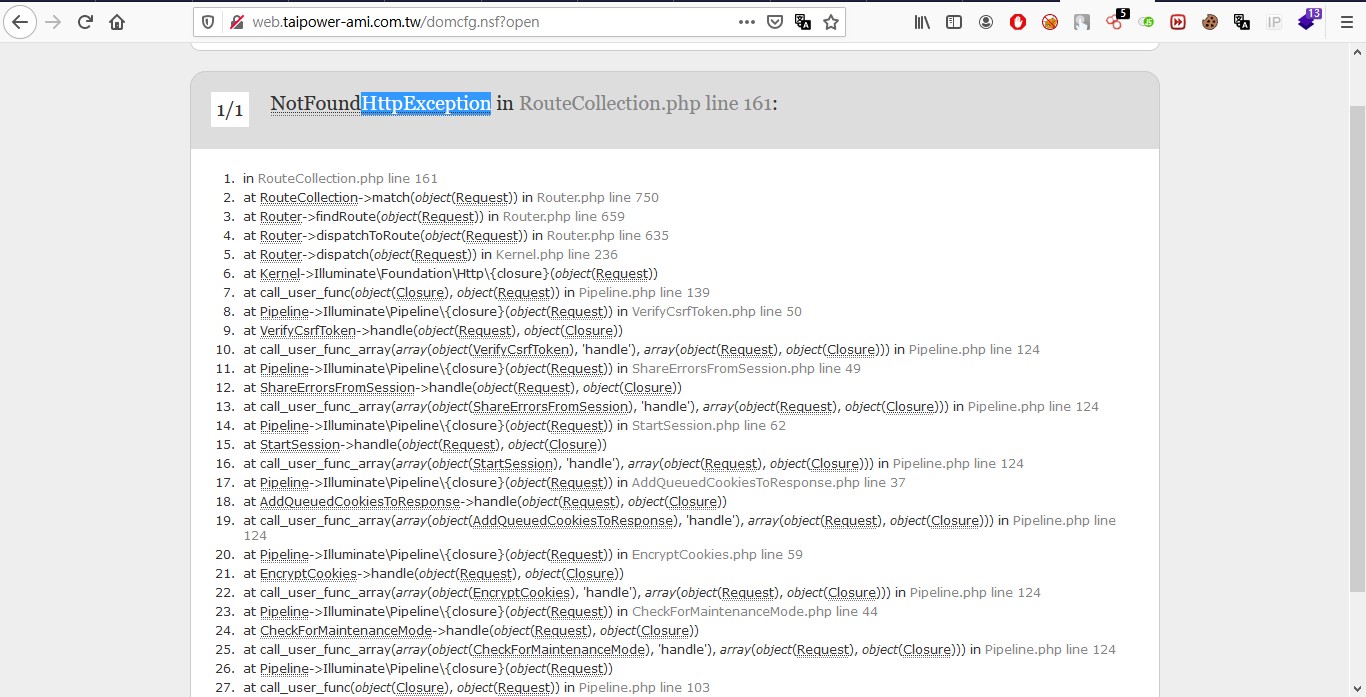Click 'CheckForMaintenanceMode.php line 44' text
1366x697 pixels.
coord(755,611)
